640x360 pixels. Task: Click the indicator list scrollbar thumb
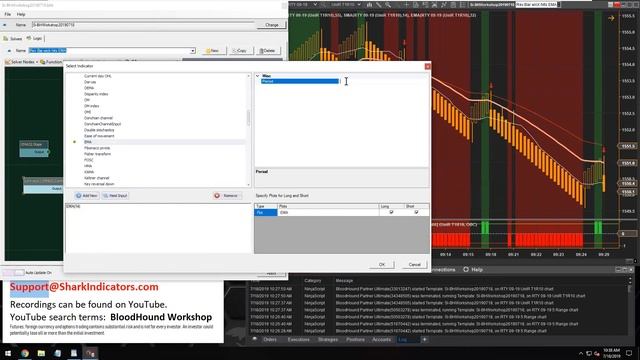click(249, 118)
